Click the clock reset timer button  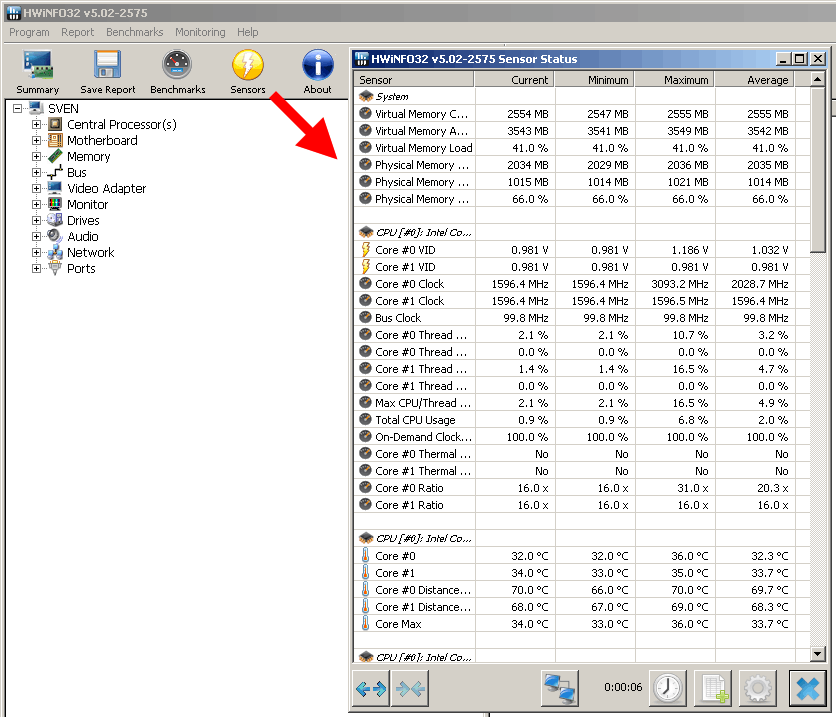point(668,689)
